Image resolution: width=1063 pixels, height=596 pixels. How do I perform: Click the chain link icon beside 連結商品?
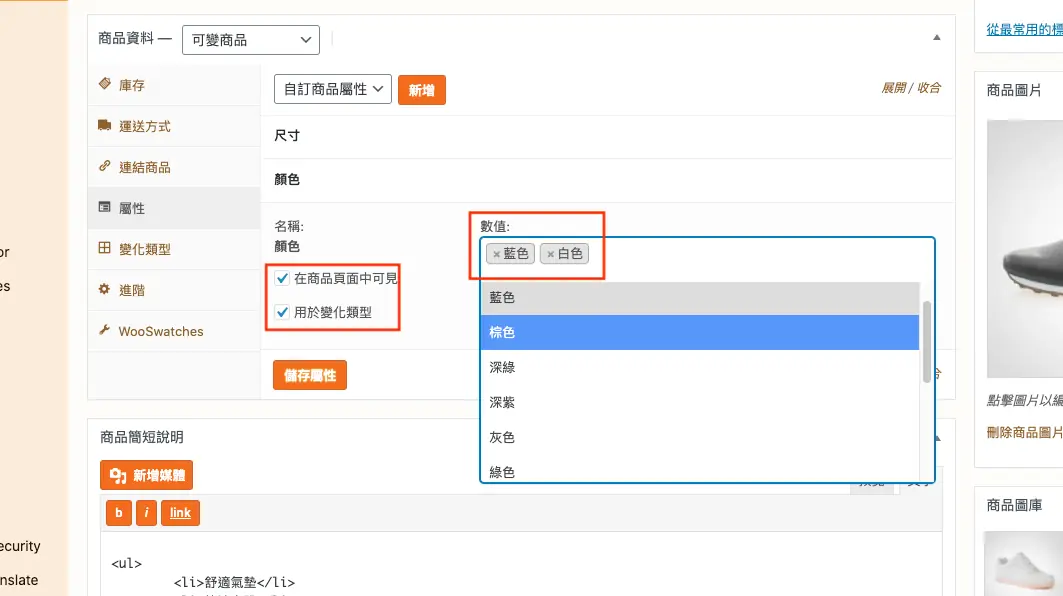(x=104, y=166)
